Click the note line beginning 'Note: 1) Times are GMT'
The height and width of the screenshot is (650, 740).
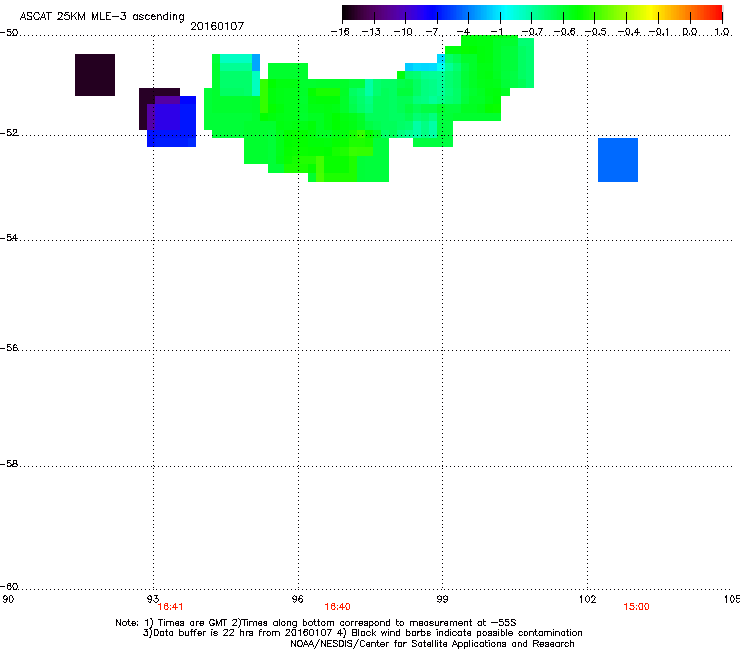click(x=316, y=623)
